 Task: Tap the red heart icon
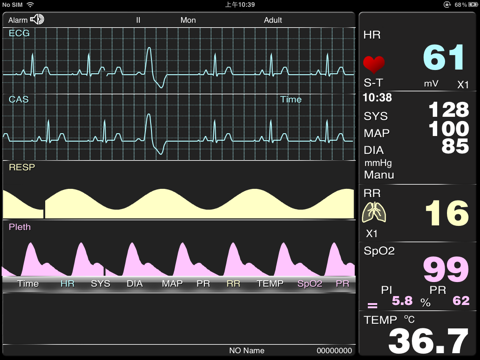[x=374, y=64]
